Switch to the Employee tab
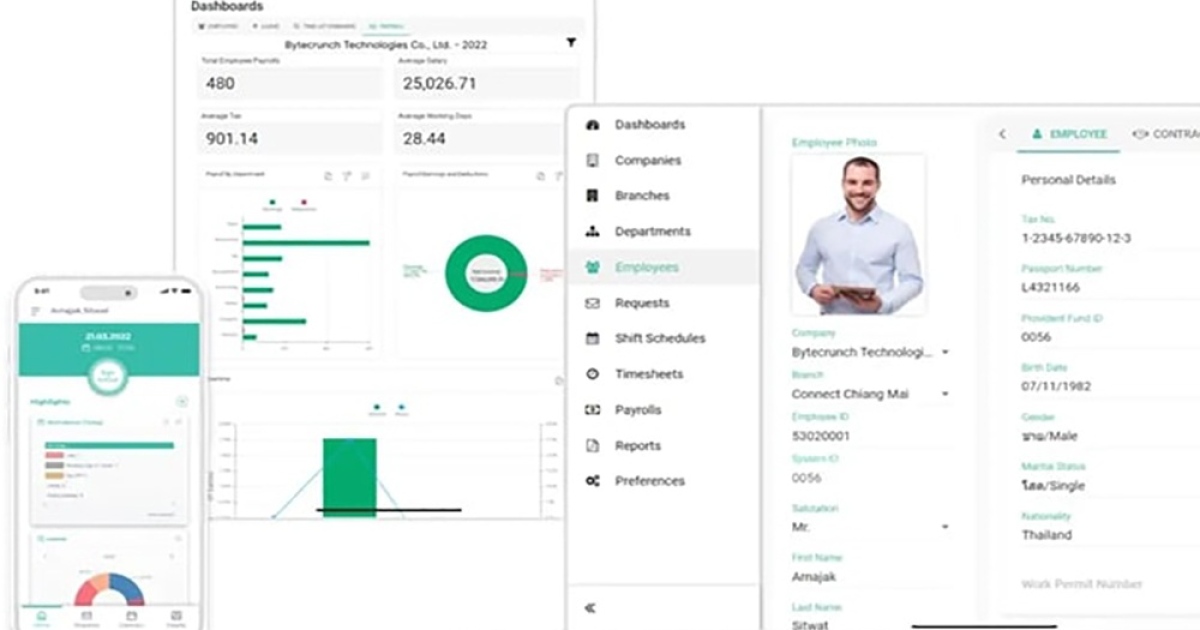This screenshot has width=1200, height=630. coord(1068,134)
